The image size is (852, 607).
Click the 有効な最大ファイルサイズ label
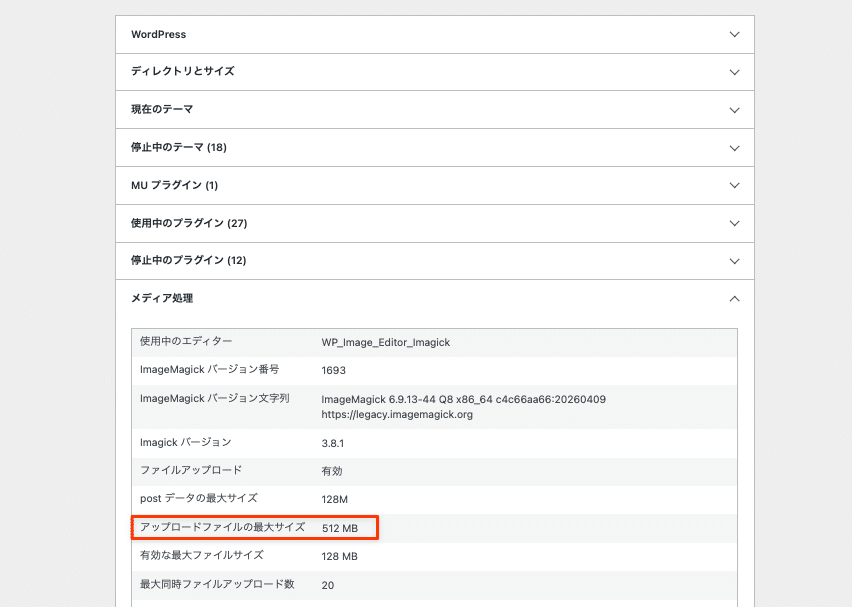[202, 555]
